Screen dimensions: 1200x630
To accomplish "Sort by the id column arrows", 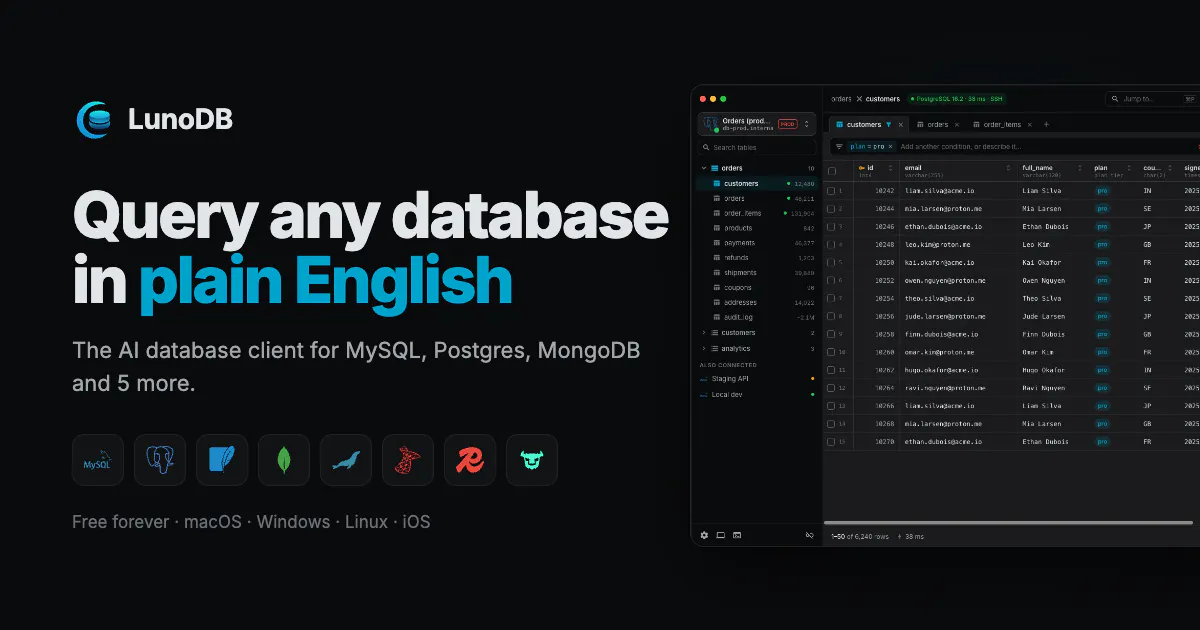I will pos(892,168).
